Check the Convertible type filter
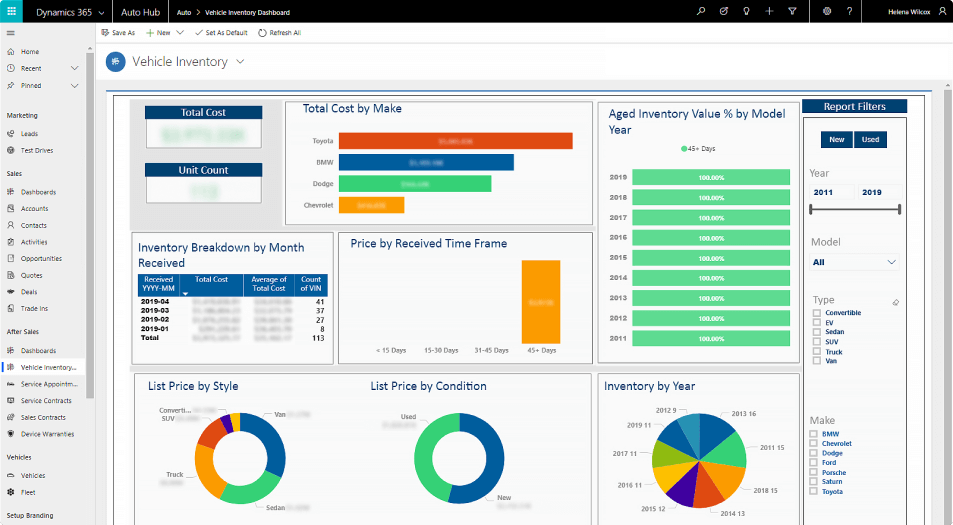Image resolution: width=953 pixels, height=525 pixels. click(x=816, y=313)
